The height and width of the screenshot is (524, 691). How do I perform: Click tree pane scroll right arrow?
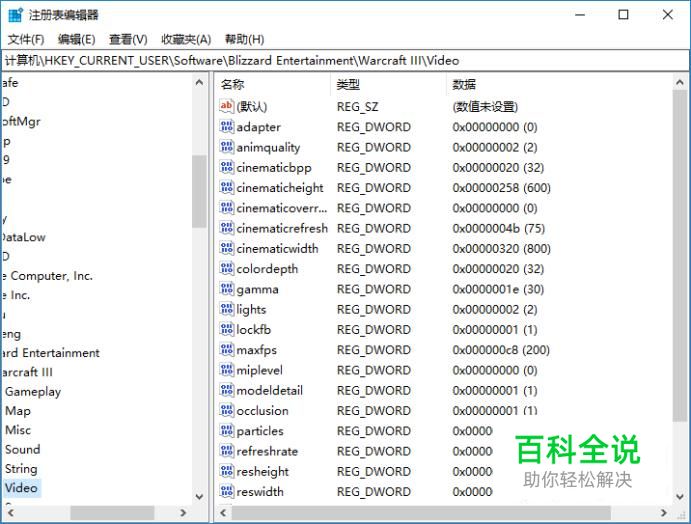pyautogui.click(x=183, y=513)
